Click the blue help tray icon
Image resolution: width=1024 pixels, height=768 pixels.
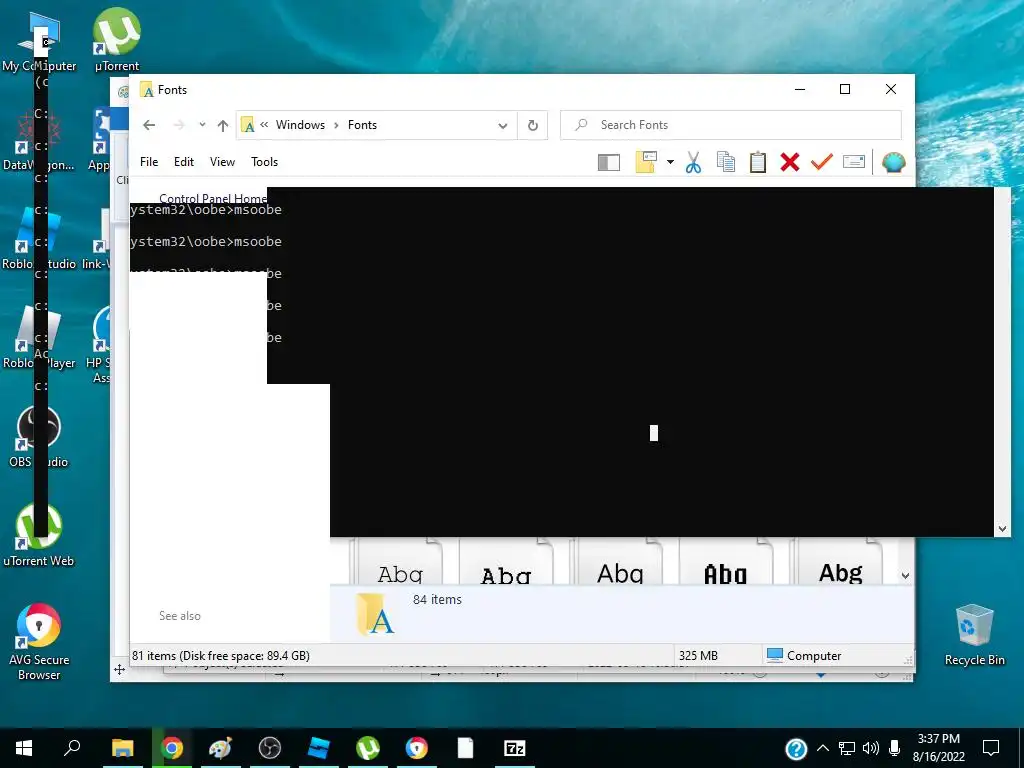click(x=796, y=748)
